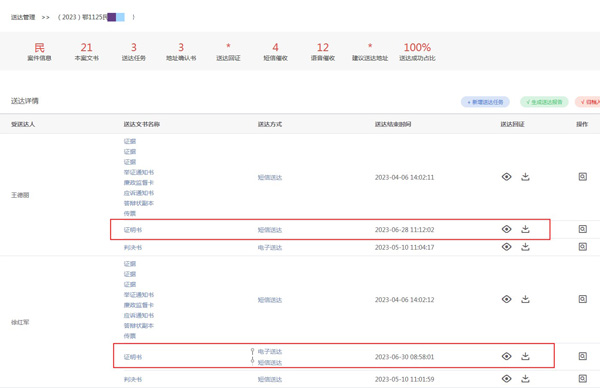Select recipient name 徐红军
Screen dimensions: 600x388
coord(20,322)
